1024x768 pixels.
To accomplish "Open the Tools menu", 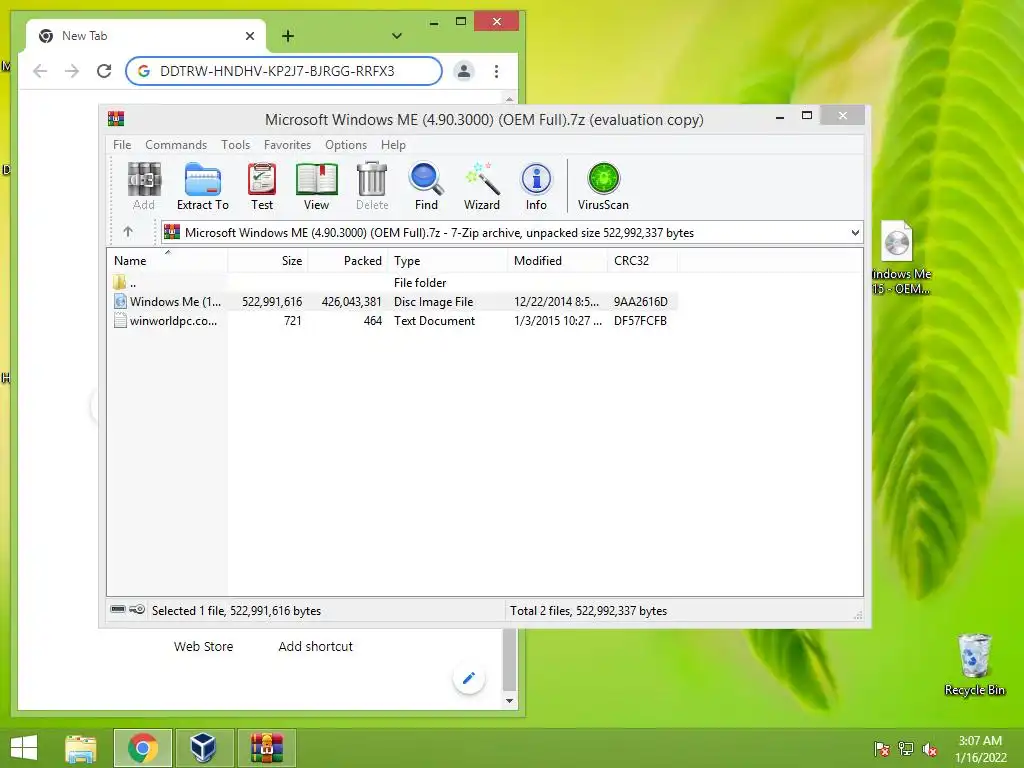I will click(x=235, y=145).
